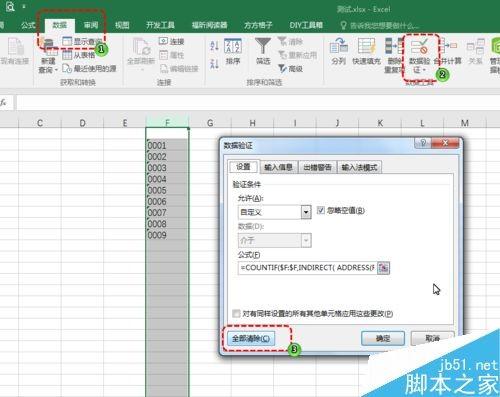This screenshot has height=397, width=500.
Task: Click the tell-me lightbulb search box
Action: click(379, 25)
